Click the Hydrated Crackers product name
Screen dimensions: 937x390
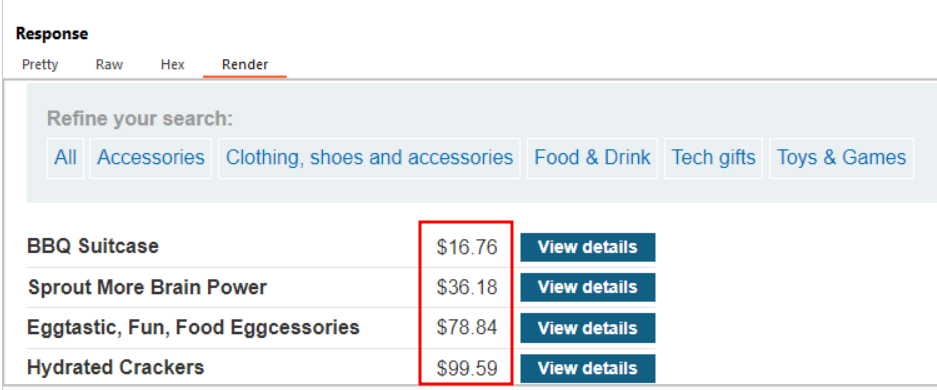pos(115,367)
